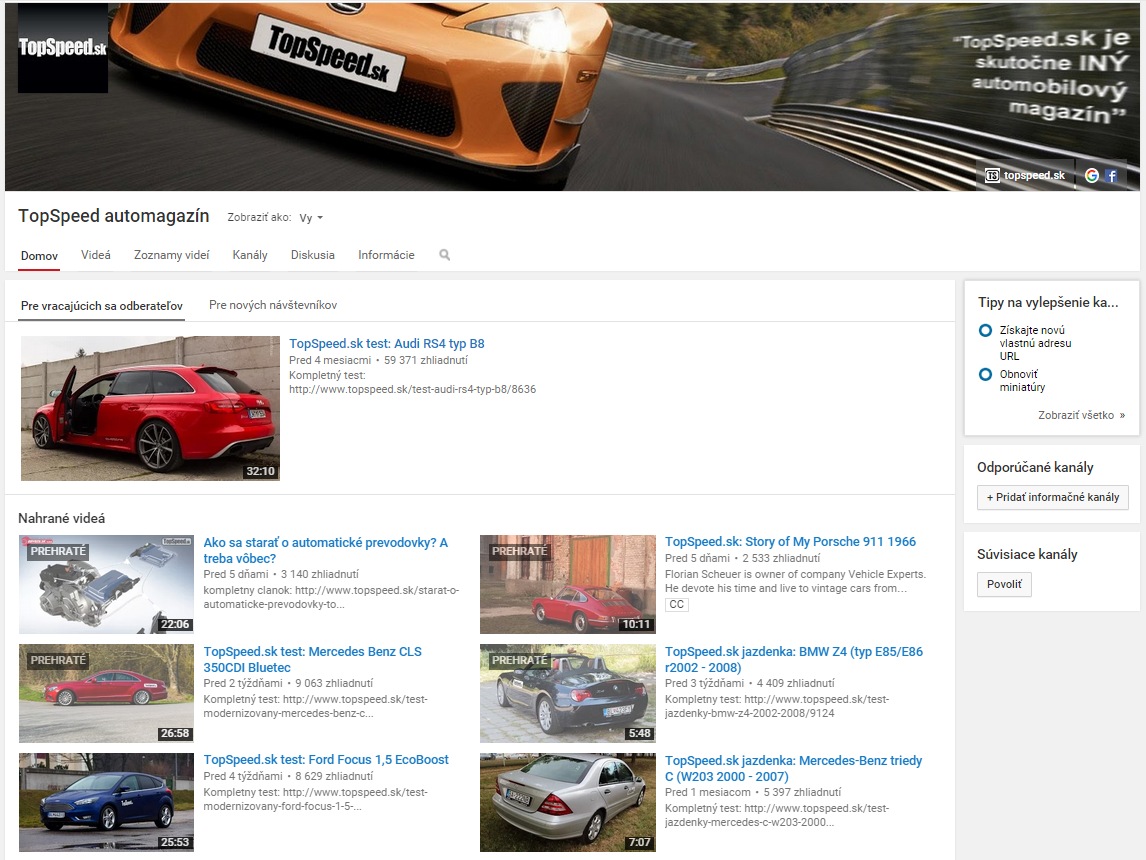Click the 'Súvisiace kanály' heading
1146x860 pixels.
[x=1027, y=554]
